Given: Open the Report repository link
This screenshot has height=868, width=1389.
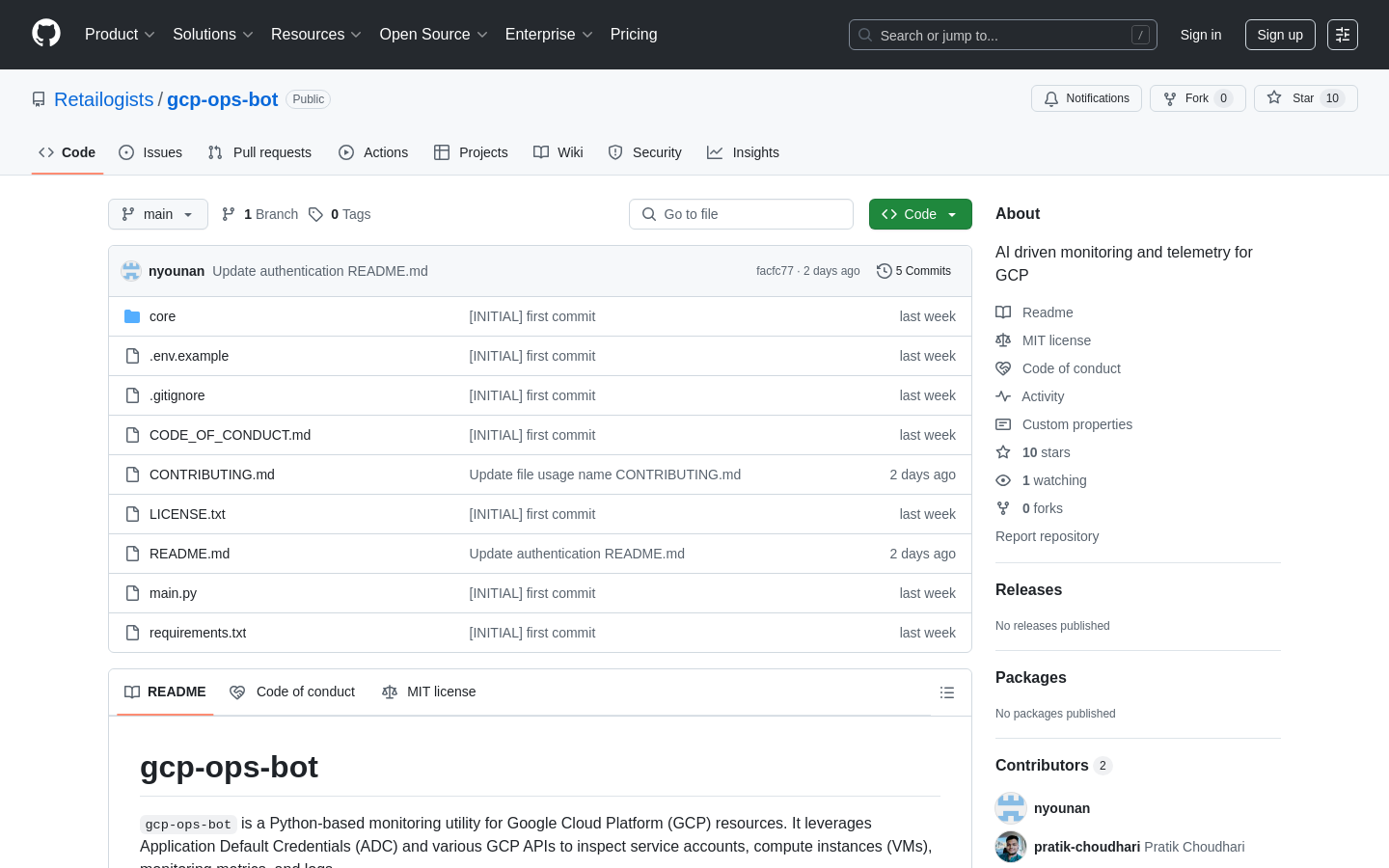Looking at the screenshot, I should [1047, 536].
